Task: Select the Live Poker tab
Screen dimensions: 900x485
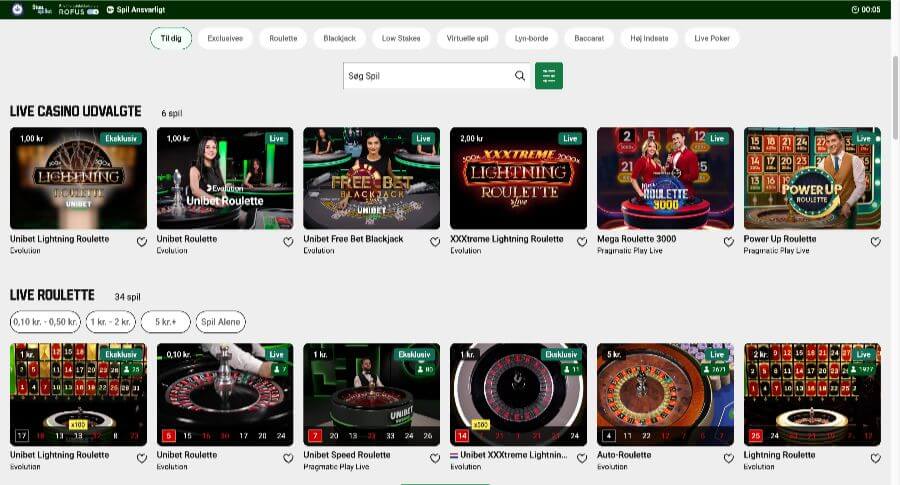Action: [x=712, y=38]
